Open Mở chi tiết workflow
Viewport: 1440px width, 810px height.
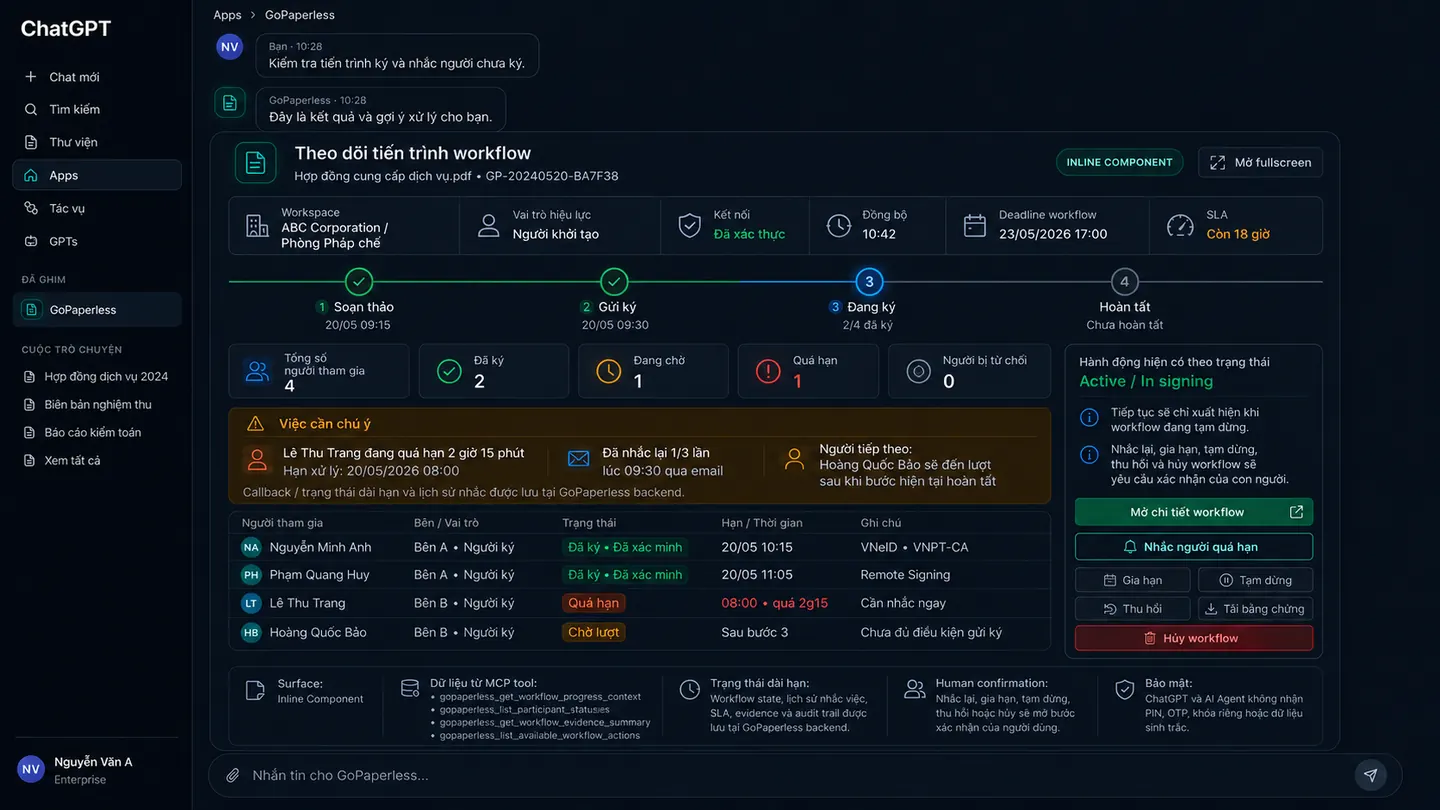(x=1193, y=512)
